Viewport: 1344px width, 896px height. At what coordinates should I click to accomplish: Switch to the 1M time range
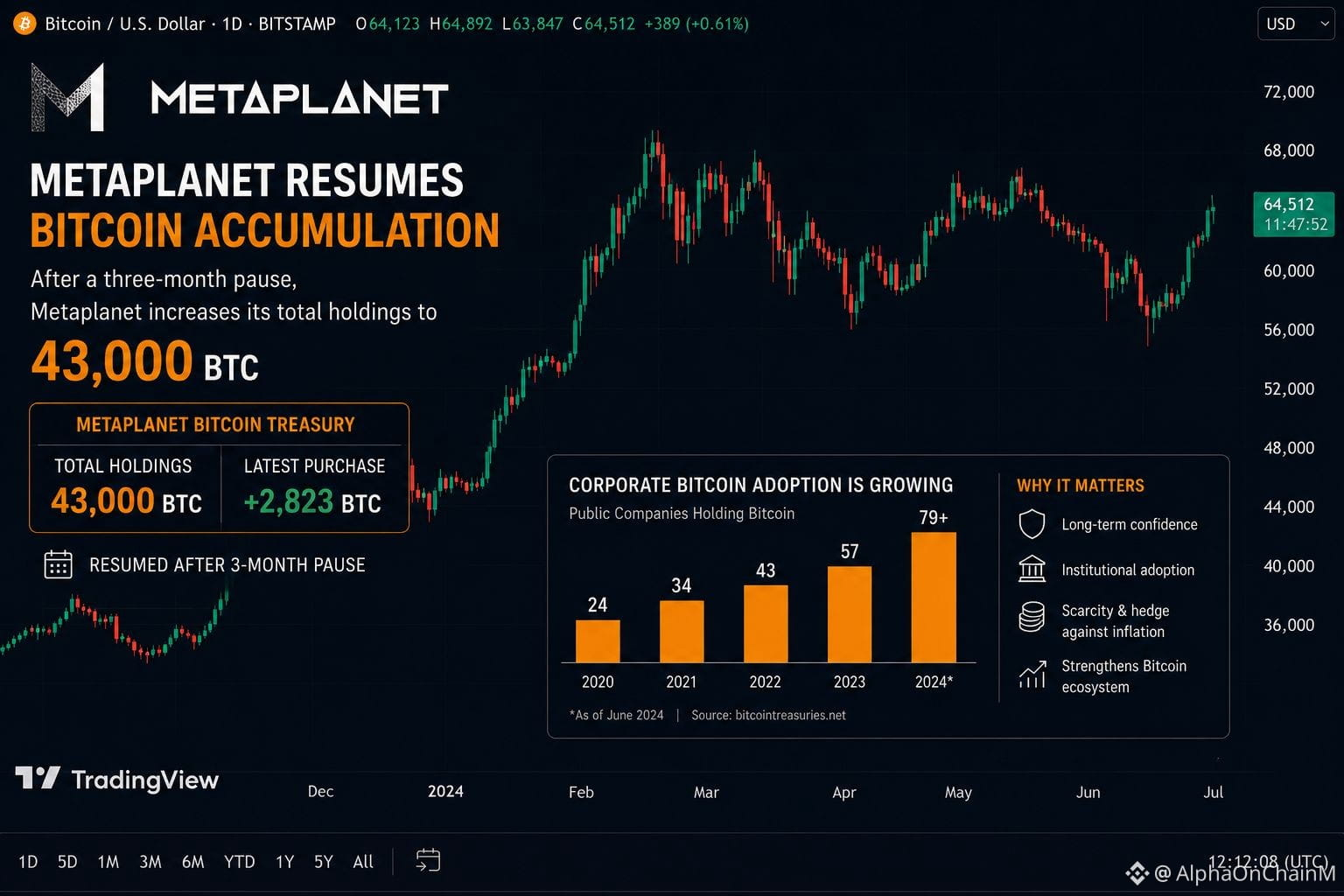coord(108,862)
